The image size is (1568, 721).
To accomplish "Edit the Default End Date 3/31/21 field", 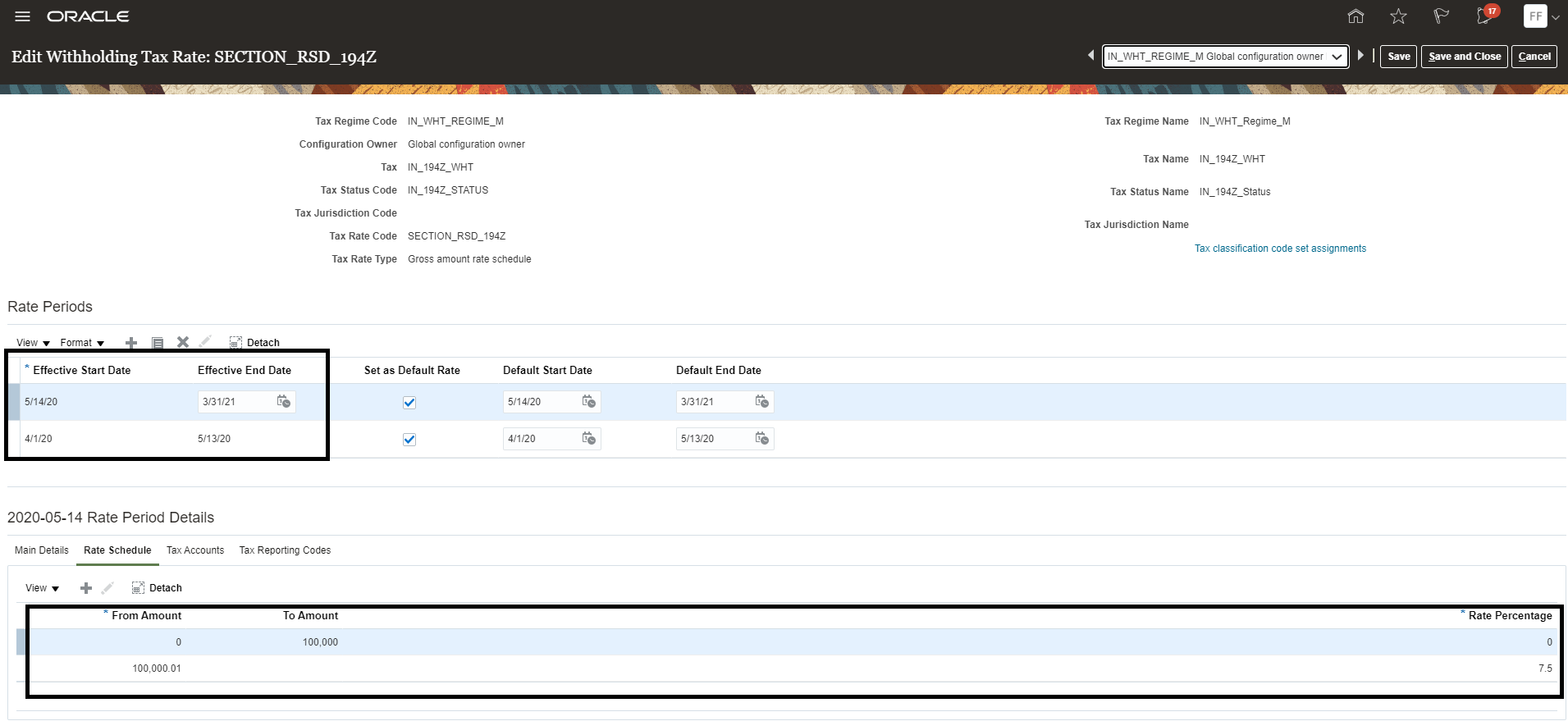I will (x=714, y=402).
